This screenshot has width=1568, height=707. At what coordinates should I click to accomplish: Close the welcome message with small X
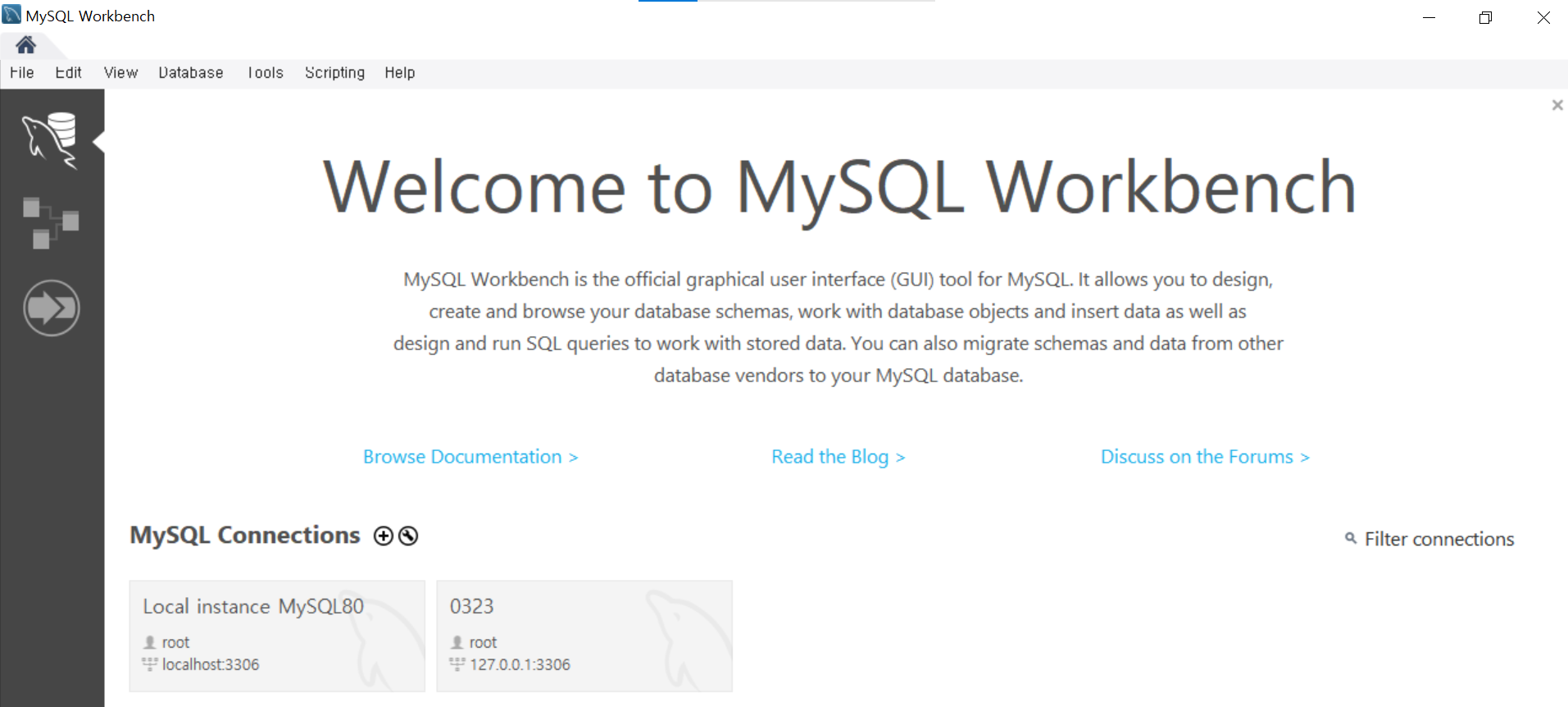click(1557, 105)
